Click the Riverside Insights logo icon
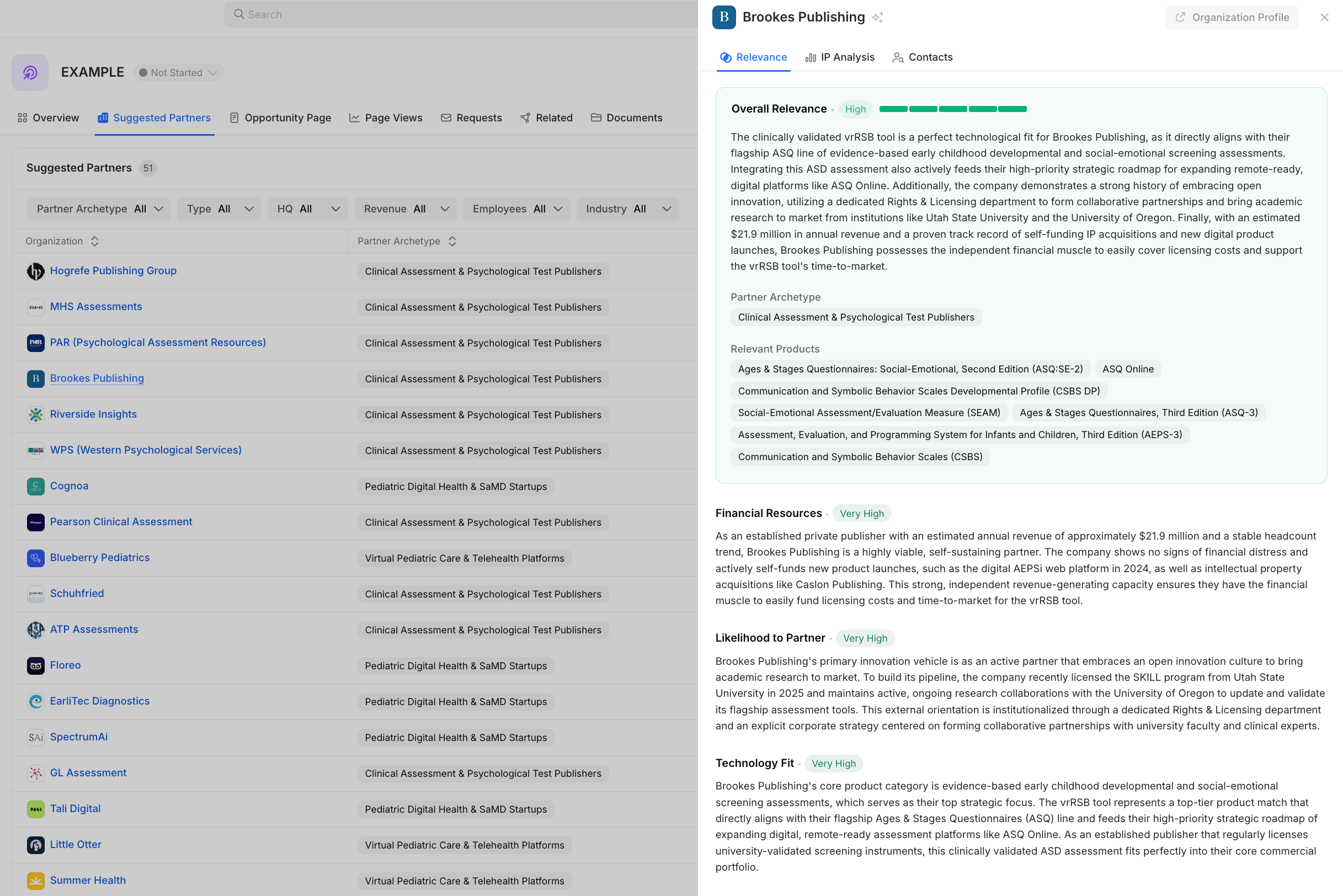 click(36, 414)
